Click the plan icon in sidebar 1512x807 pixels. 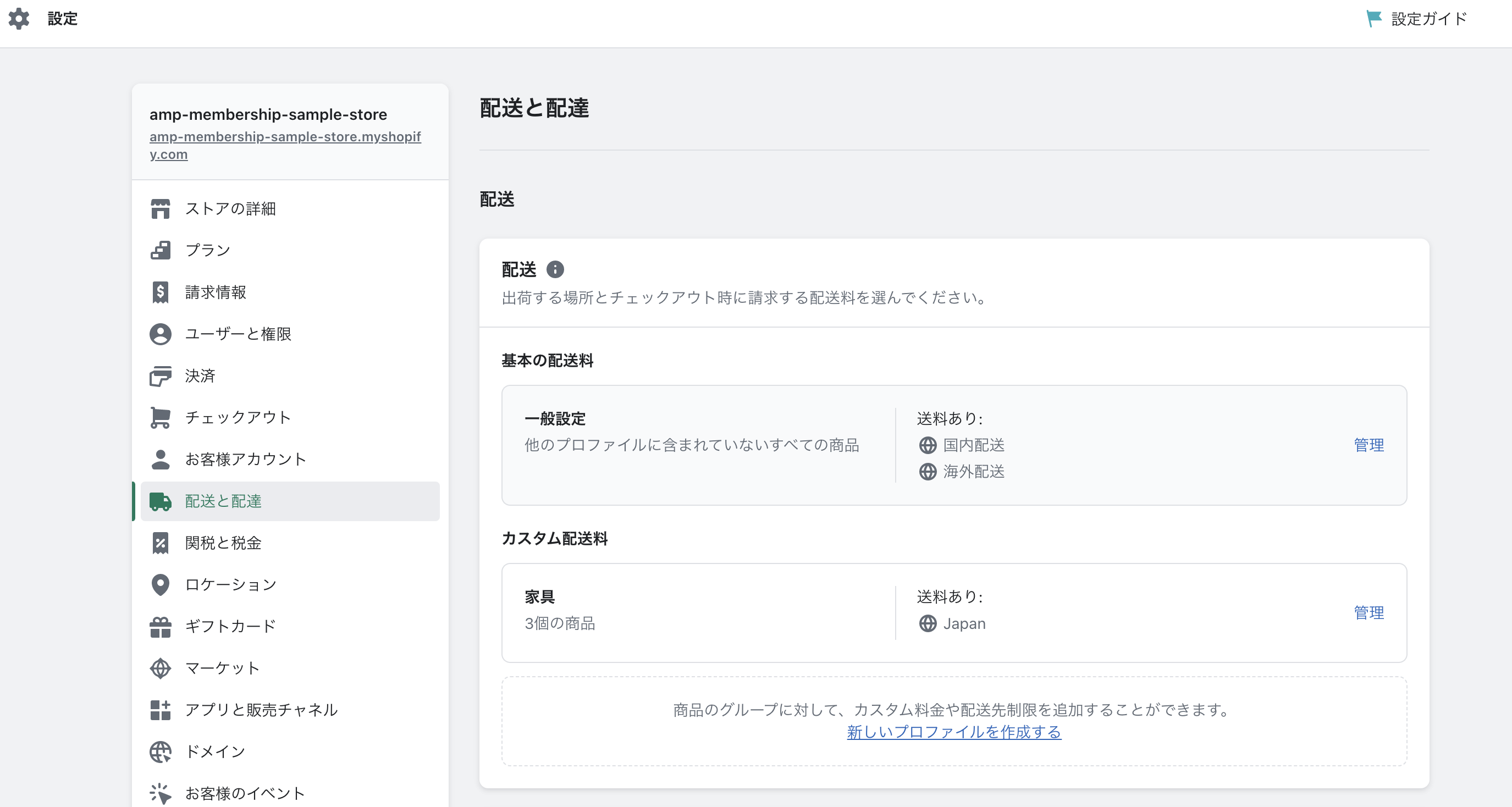tap(160, 250)
